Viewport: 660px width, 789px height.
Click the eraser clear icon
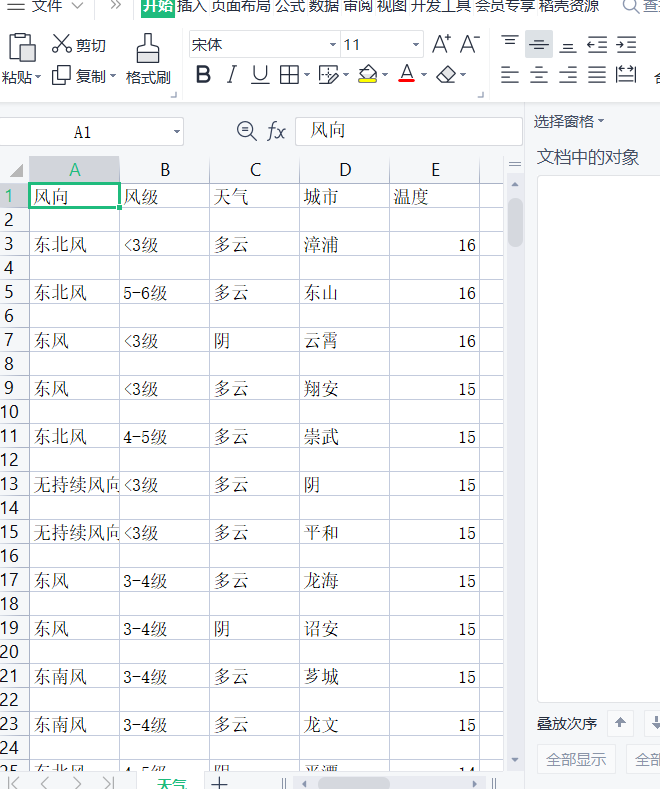click(x=446, y=75)
